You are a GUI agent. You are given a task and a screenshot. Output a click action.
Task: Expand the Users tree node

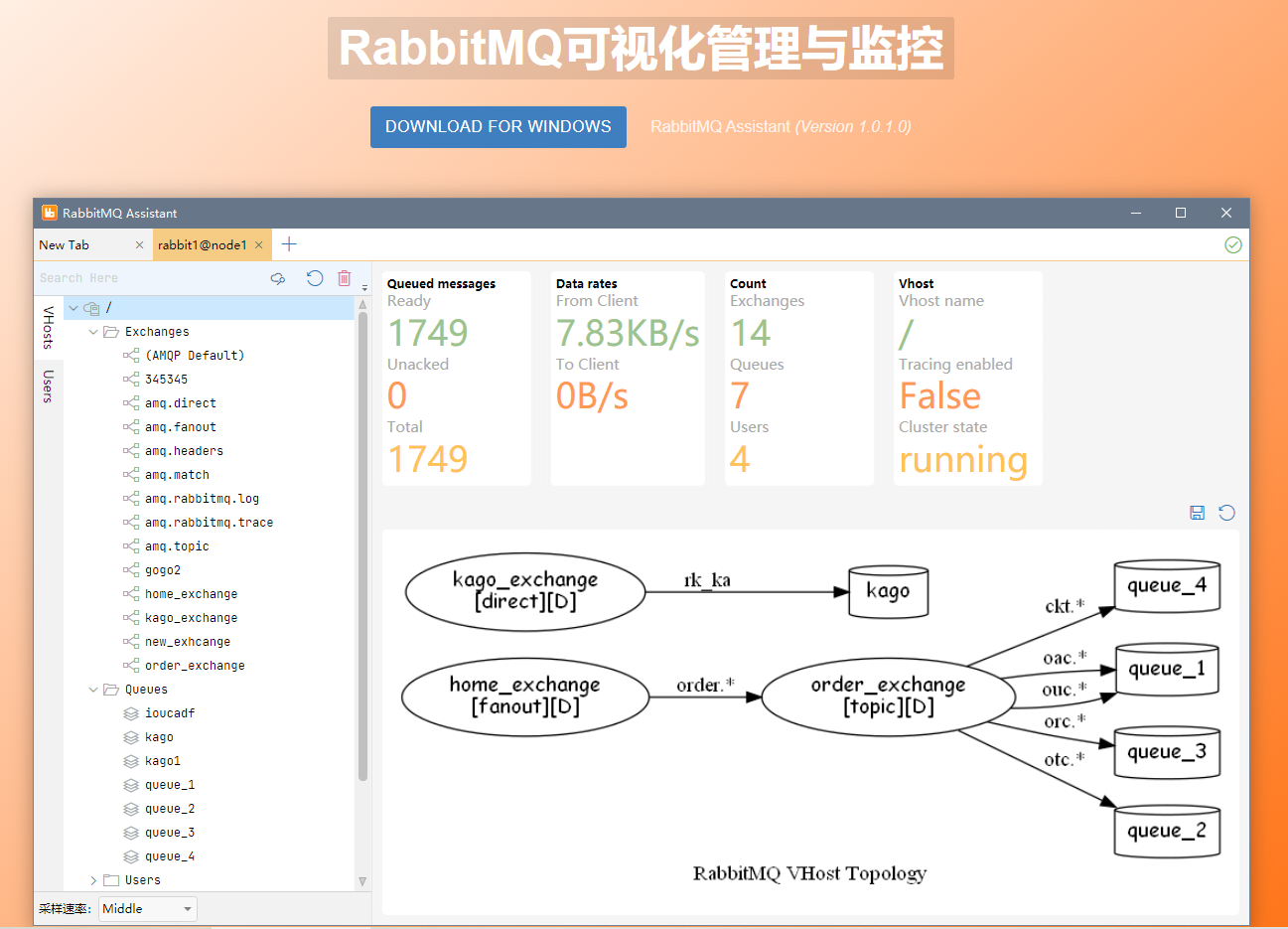92,879
